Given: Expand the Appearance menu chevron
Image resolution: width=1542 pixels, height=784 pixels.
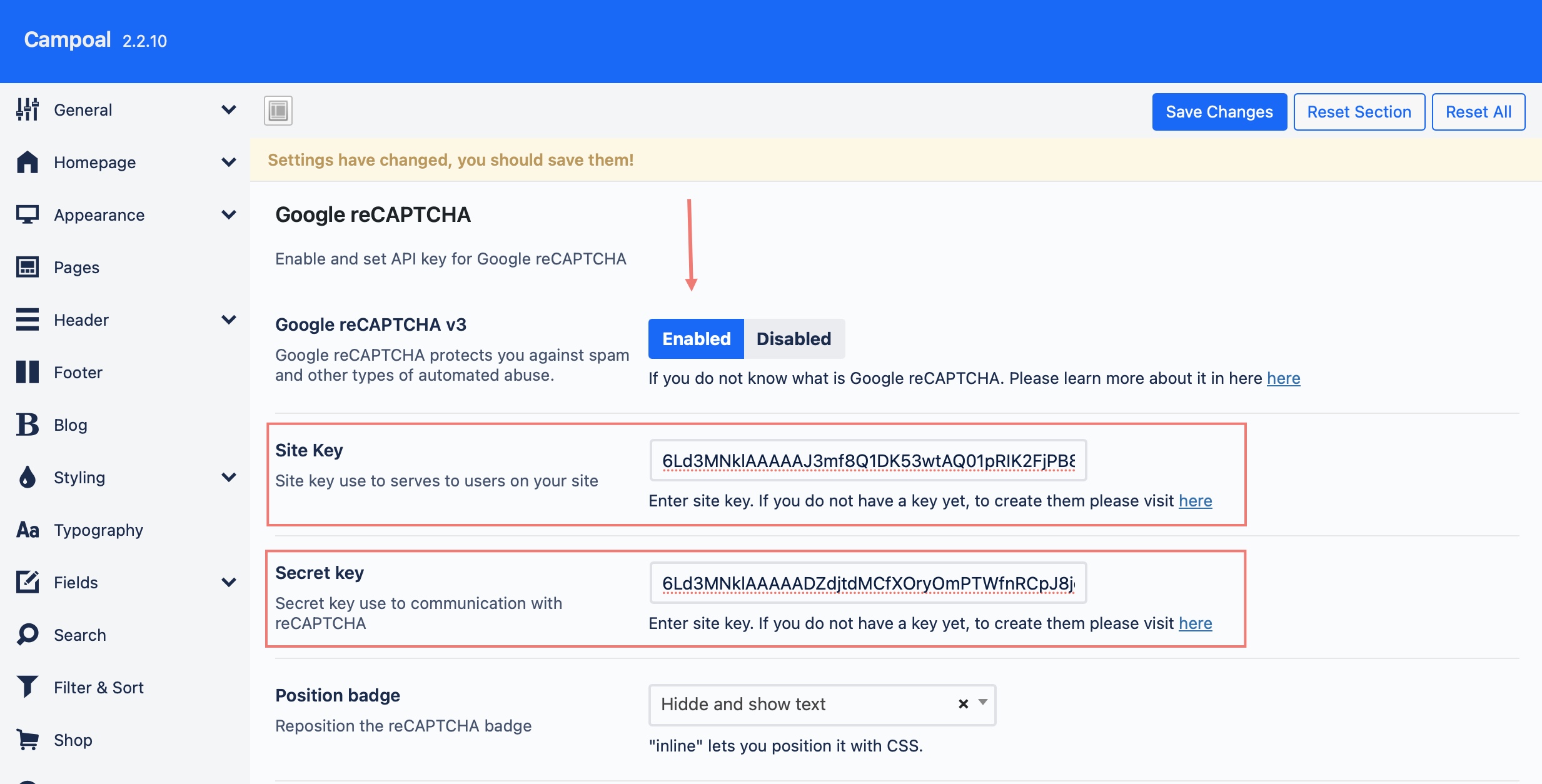Looking at the screenshot, I should click(x=229, y=214).
